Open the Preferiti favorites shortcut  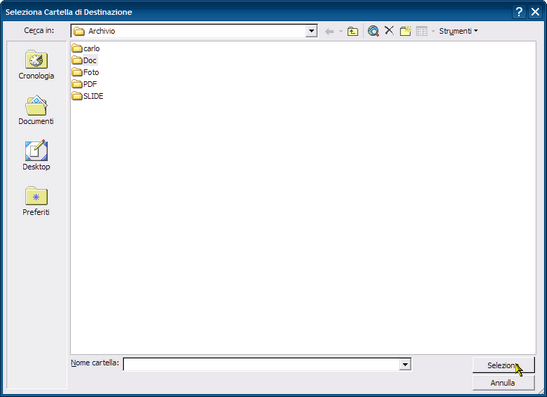pyautogui.click(x=36, y=201)
